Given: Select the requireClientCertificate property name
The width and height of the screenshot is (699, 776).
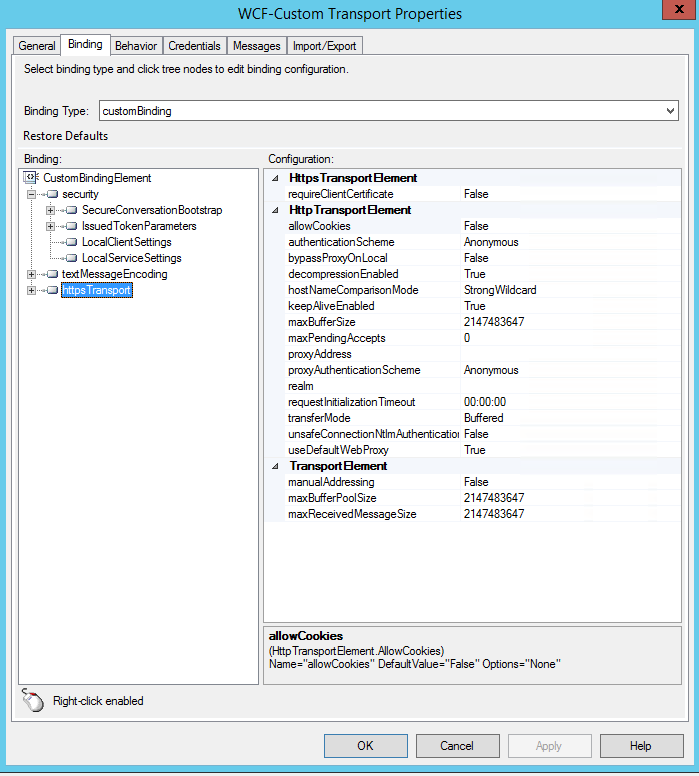Looking at the screenshot, I should point(341,194).
